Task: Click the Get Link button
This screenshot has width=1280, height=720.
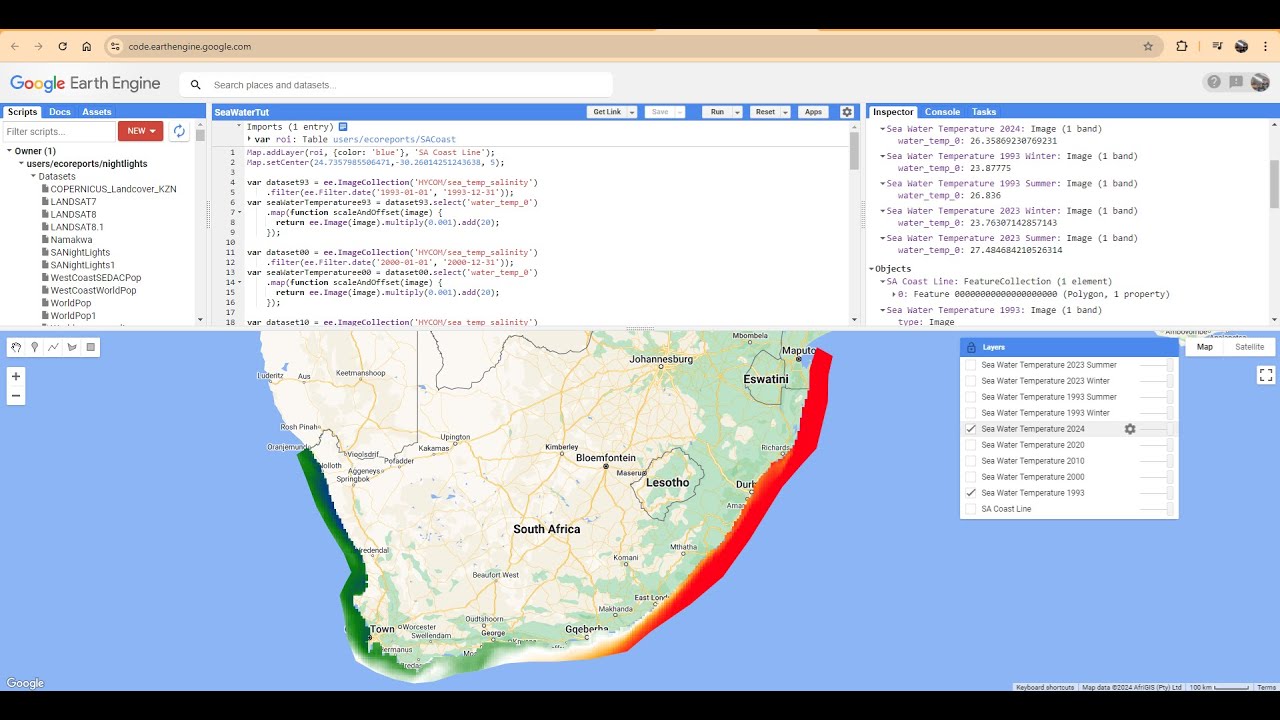Action: (x=607, y=112)
